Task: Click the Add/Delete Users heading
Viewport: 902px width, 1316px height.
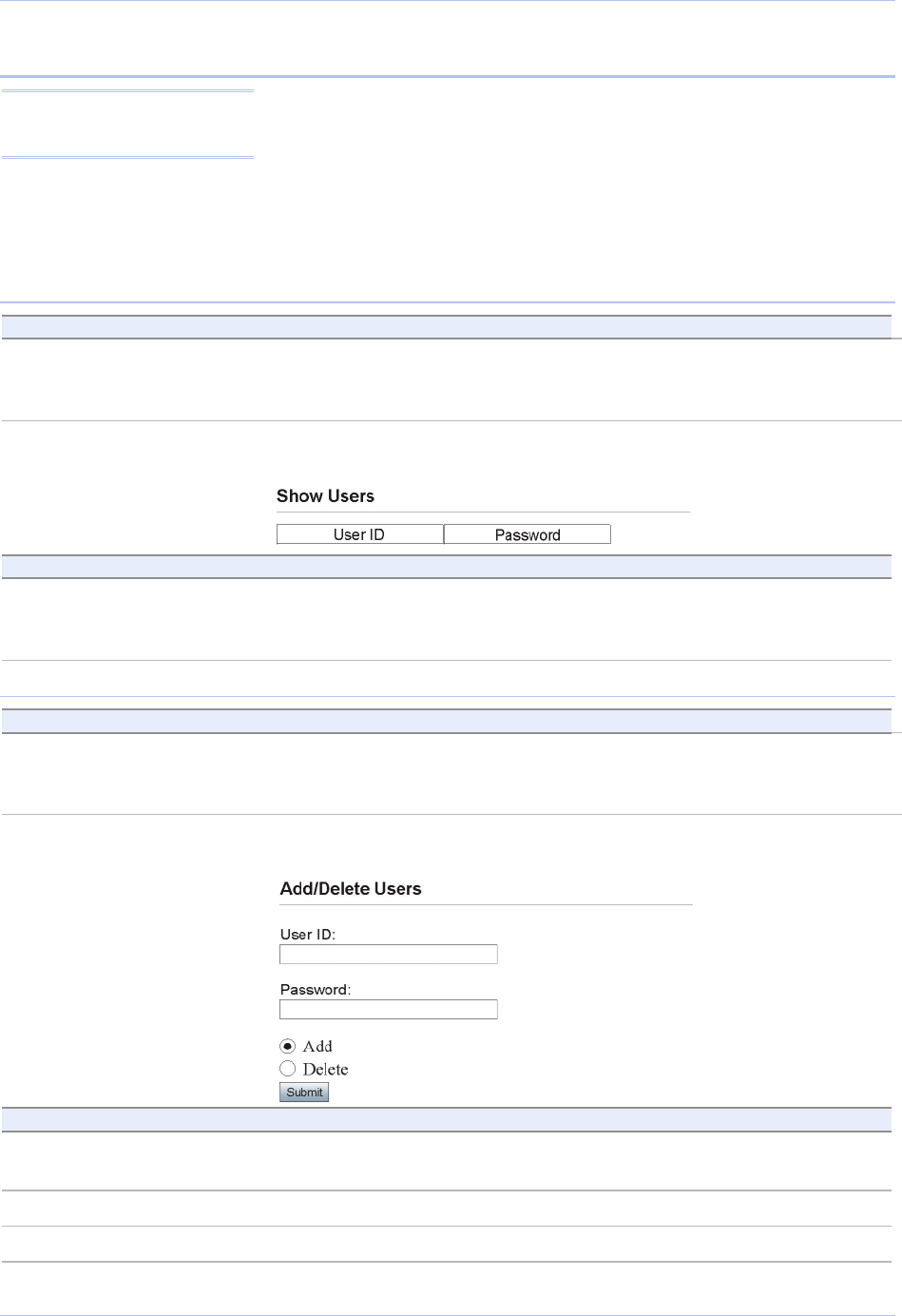Action: tap(351, 889)
